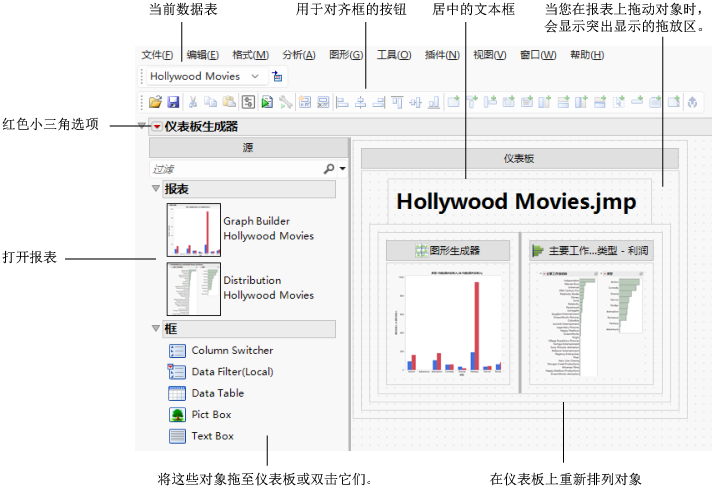Collapse the 框 section
714x490 pixels.
click(x=156, y=328)
